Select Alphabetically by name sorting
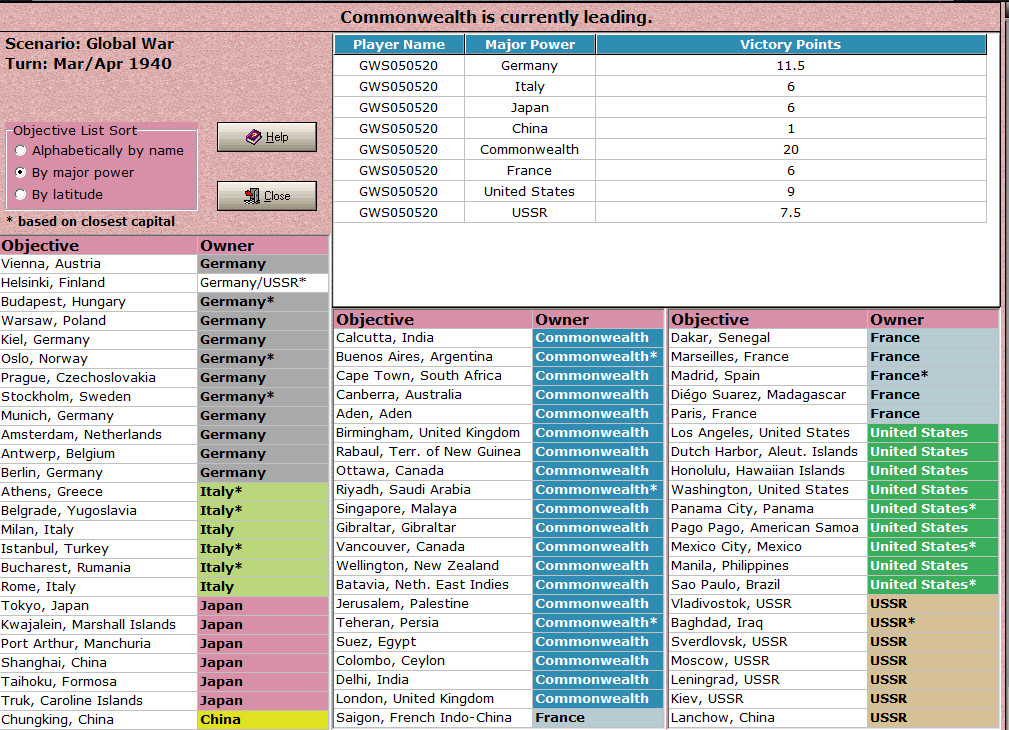 [x=21, y=151]
